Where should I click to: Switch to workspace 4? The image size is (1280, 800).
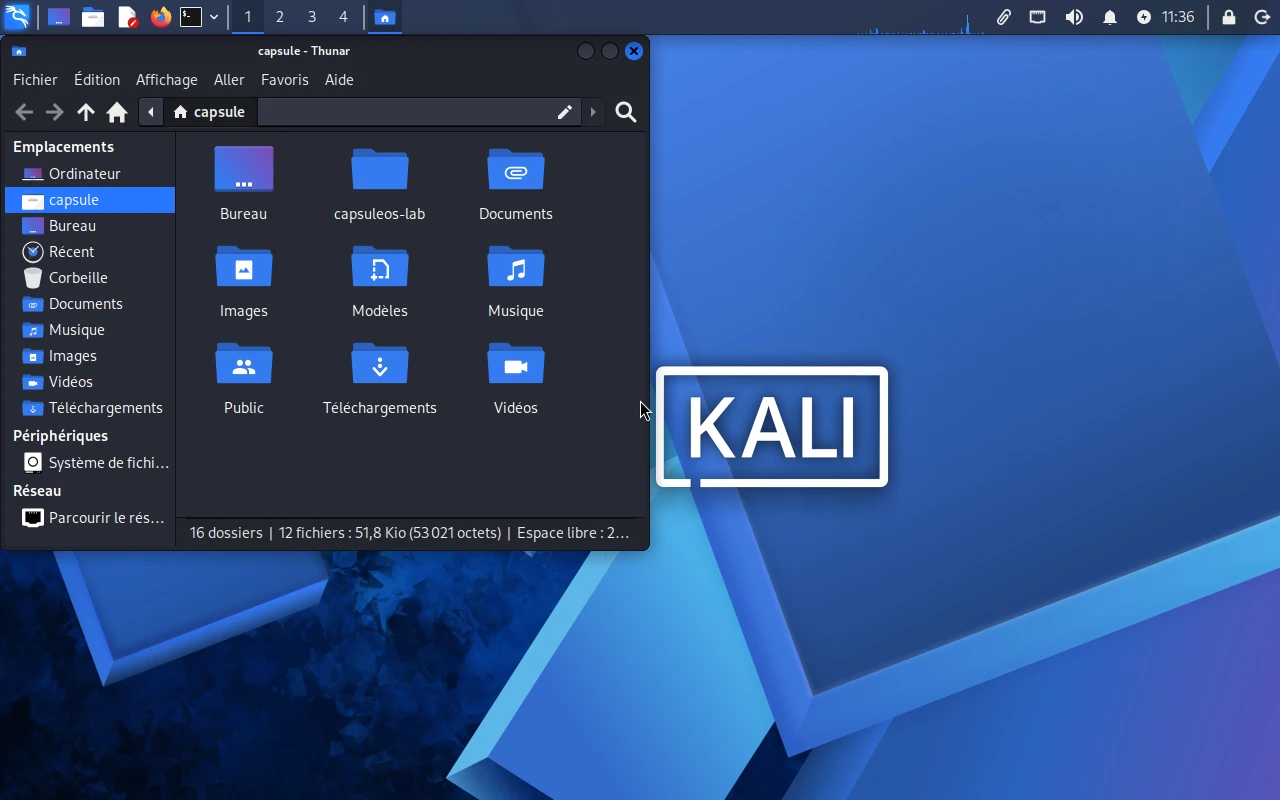(343, 17)
